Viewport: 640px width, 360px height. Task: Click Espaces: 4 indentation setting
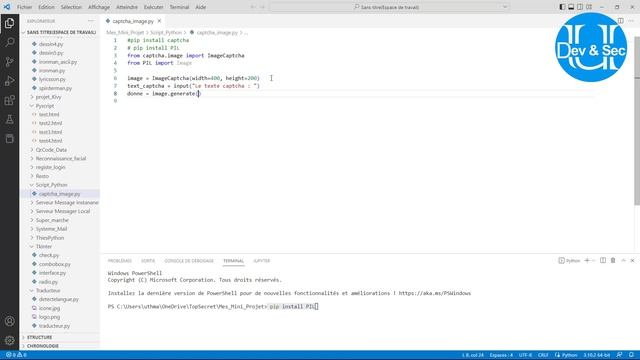501,355
